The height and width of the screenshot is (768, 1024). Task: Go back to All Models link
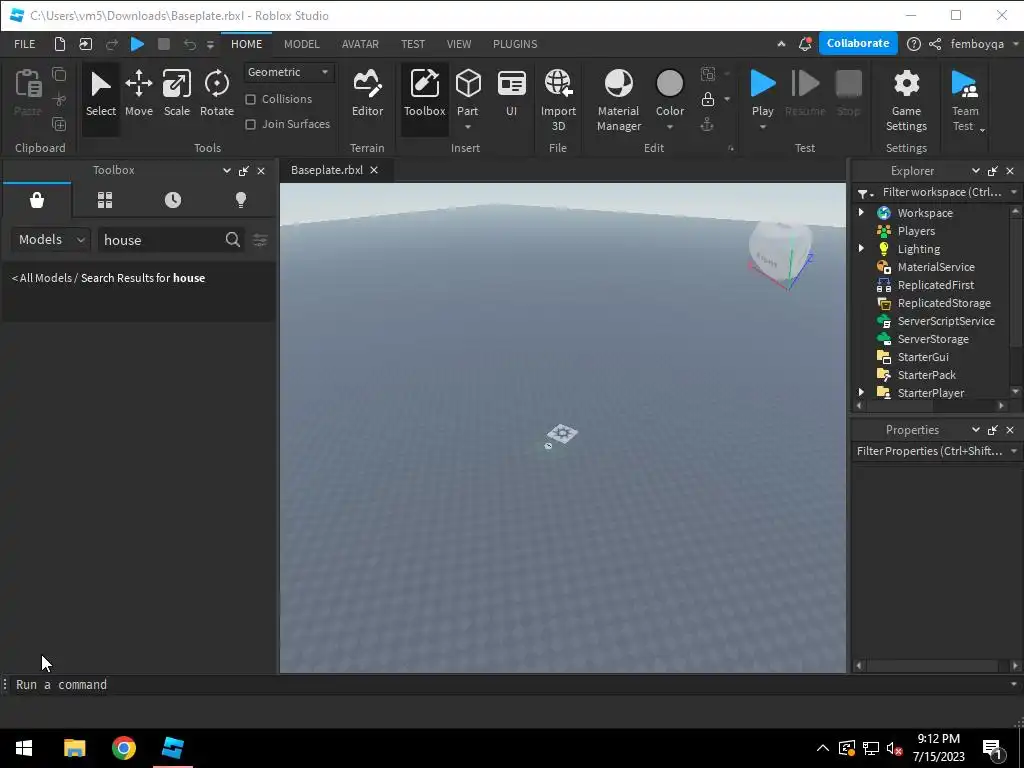pos(42,278)
